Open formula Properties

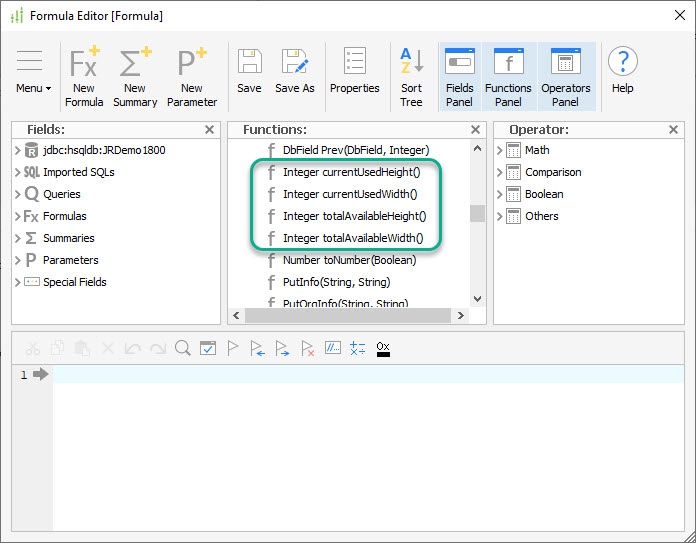click(x=354, y=71)
